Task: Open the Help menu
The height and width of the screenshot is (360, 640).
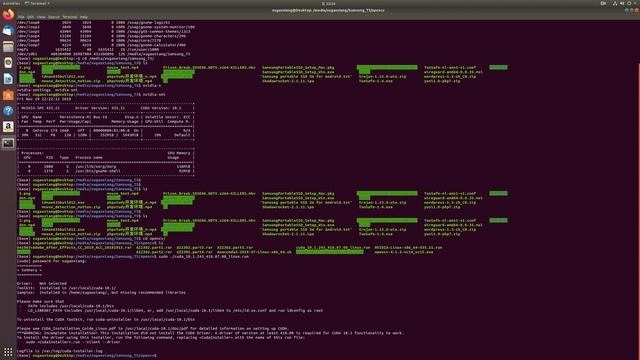Action: (84, 17)
